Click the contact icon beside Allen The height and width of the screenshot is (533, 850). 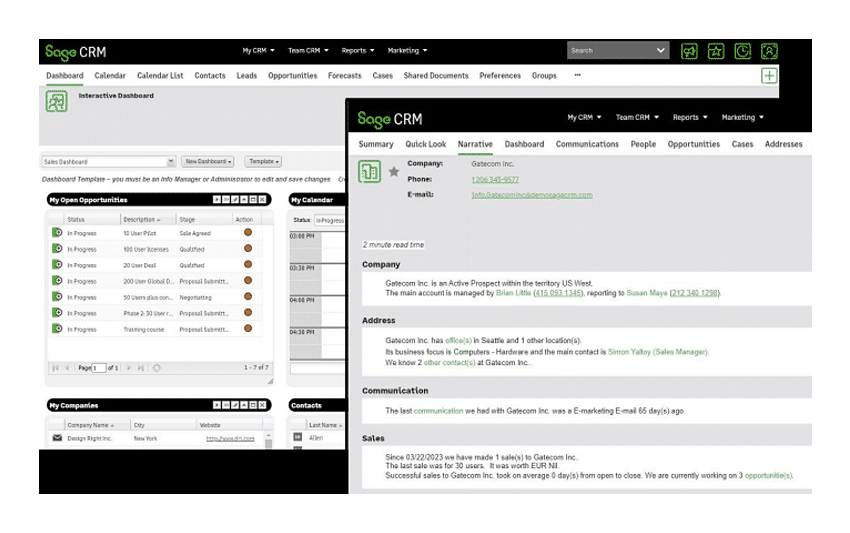(298, 437)
